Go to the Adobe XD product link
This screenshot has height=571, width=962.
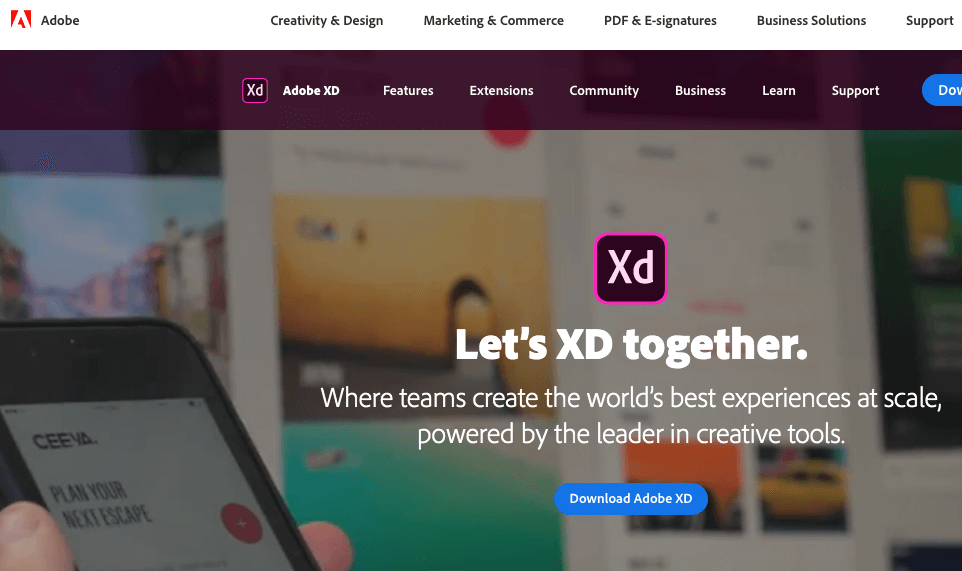tap(311, 90)
